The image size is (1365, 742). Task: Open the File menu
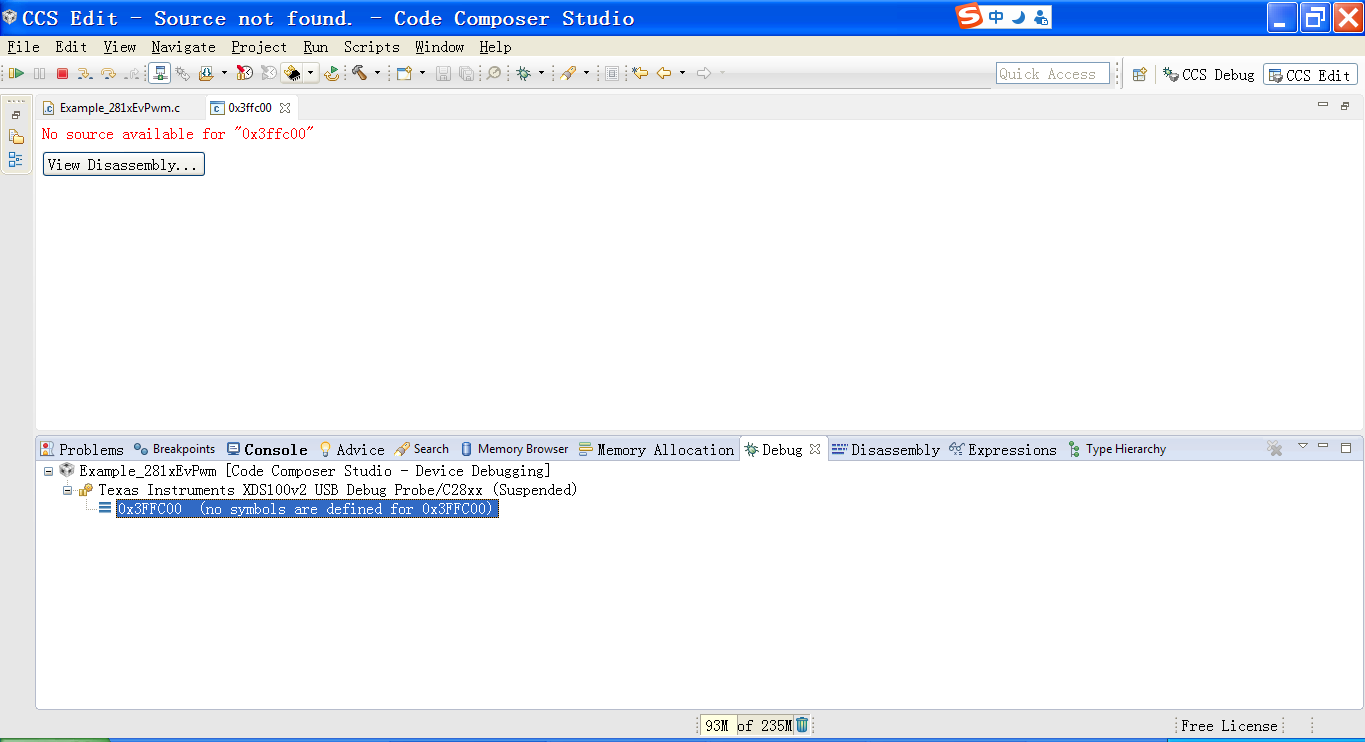[x=24, y=47]
